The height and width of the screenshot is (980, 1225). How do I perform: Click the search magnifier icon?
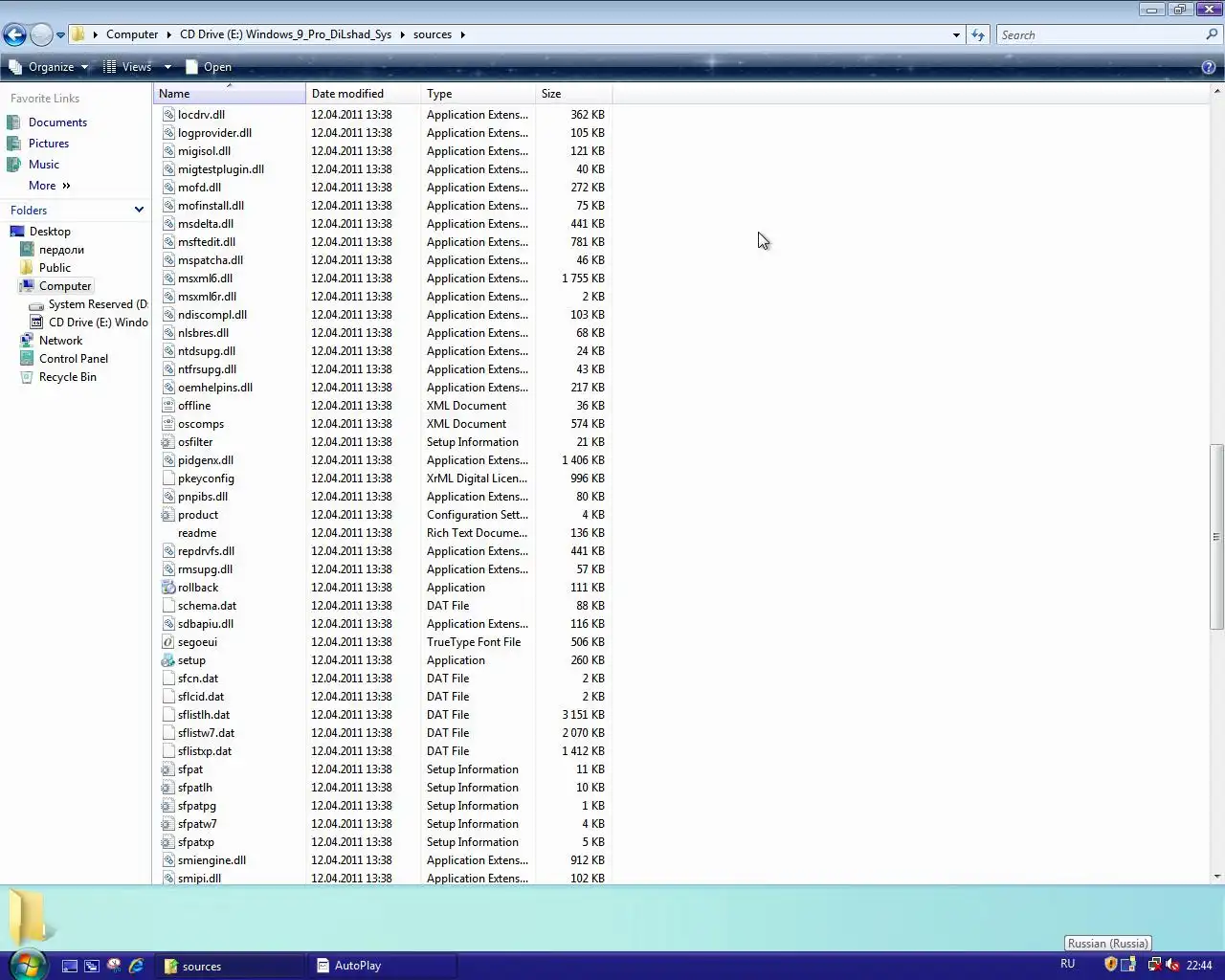coord(1213,34)
